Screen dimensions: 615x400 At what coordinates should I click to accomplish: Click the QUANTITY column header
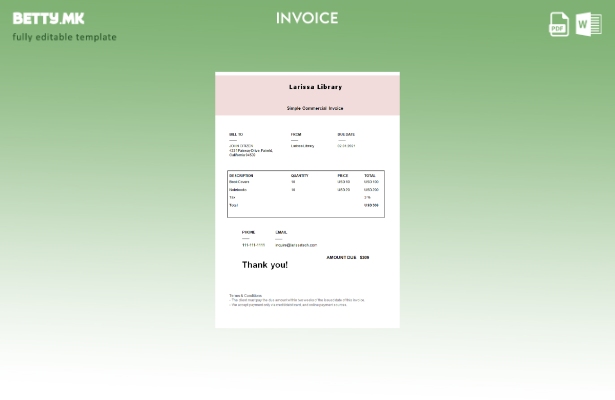300,175
